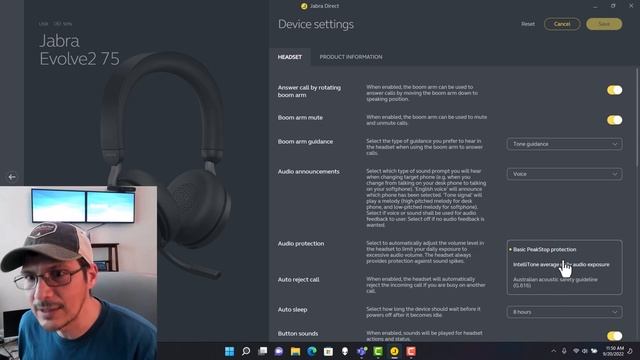Open the Windows Start menu
Screen dimensions: 640x360
pyautogui.click(x=229, y=351)
